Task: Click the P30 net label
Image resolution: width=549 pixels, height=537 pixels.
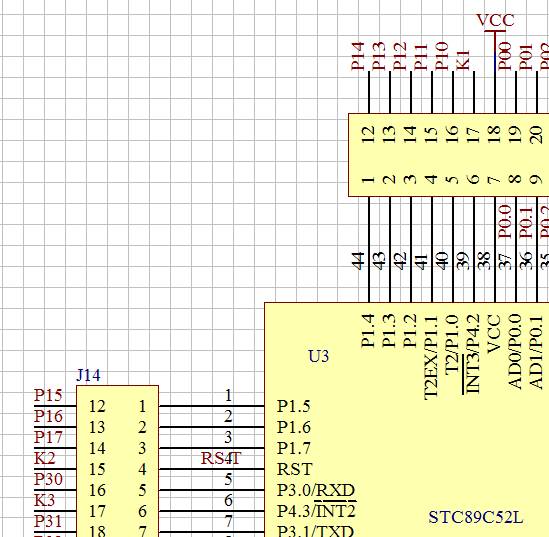Action: pos(48,479)
